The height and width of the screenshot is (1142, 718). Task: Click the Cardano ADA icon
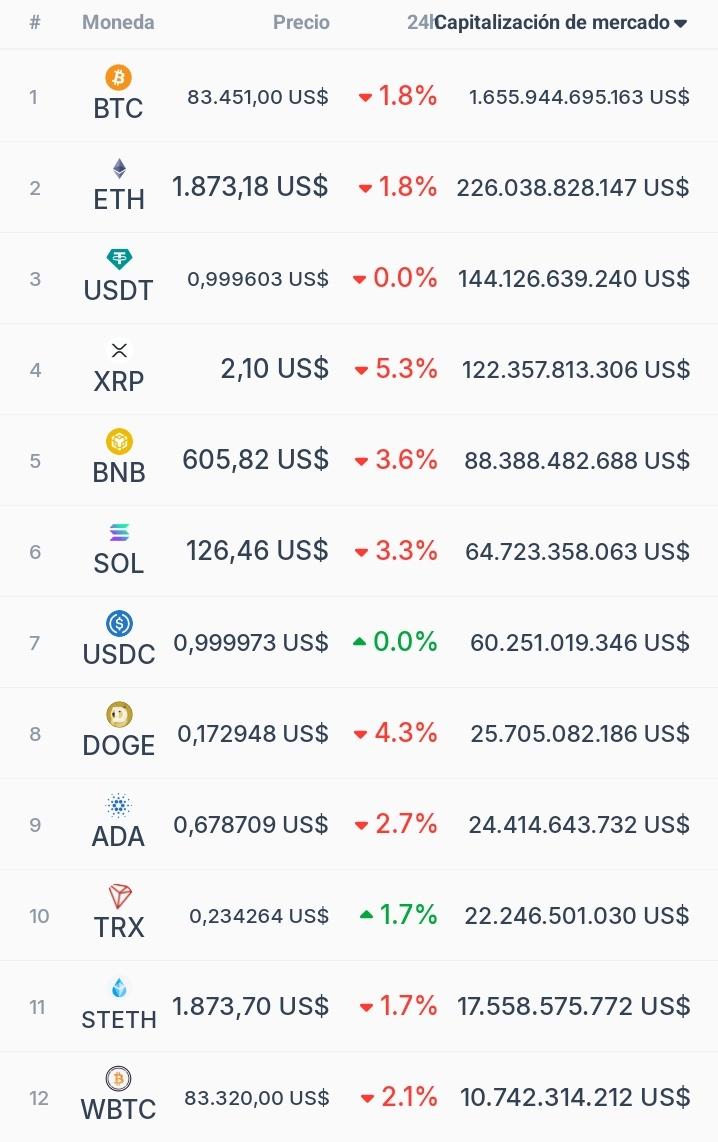tap(119, 806)
